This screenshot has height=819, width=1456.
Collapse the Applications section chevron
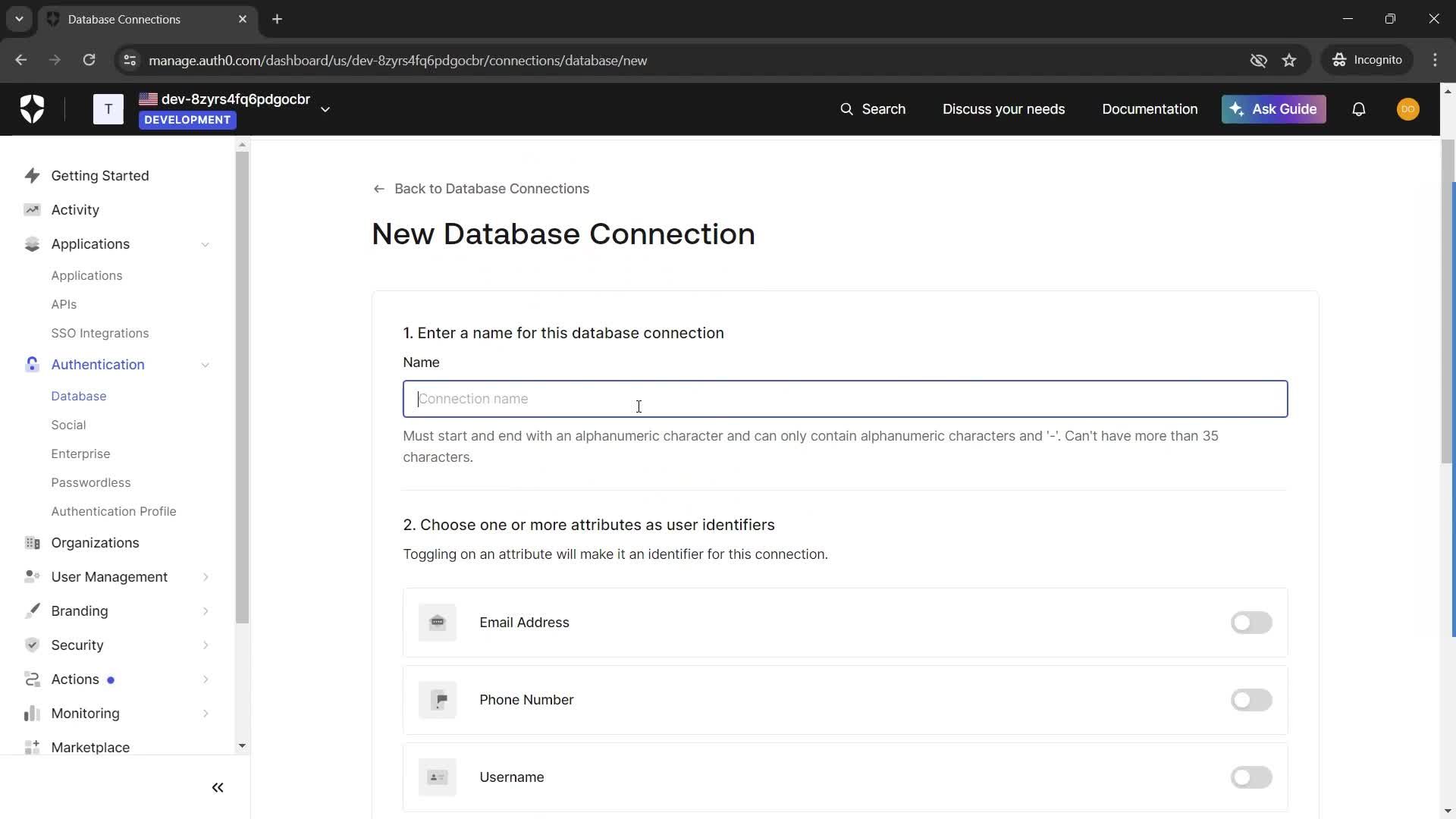pos(206,244)
